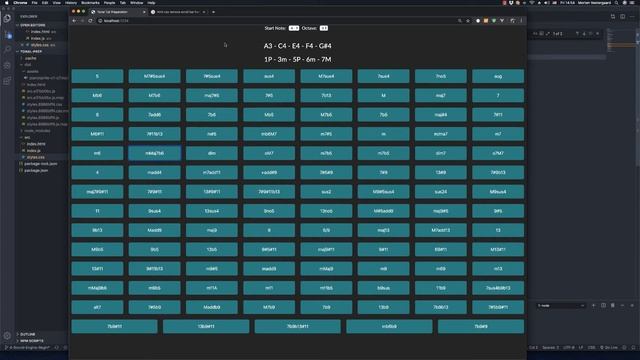Open the Apple menu

(7, 3)
